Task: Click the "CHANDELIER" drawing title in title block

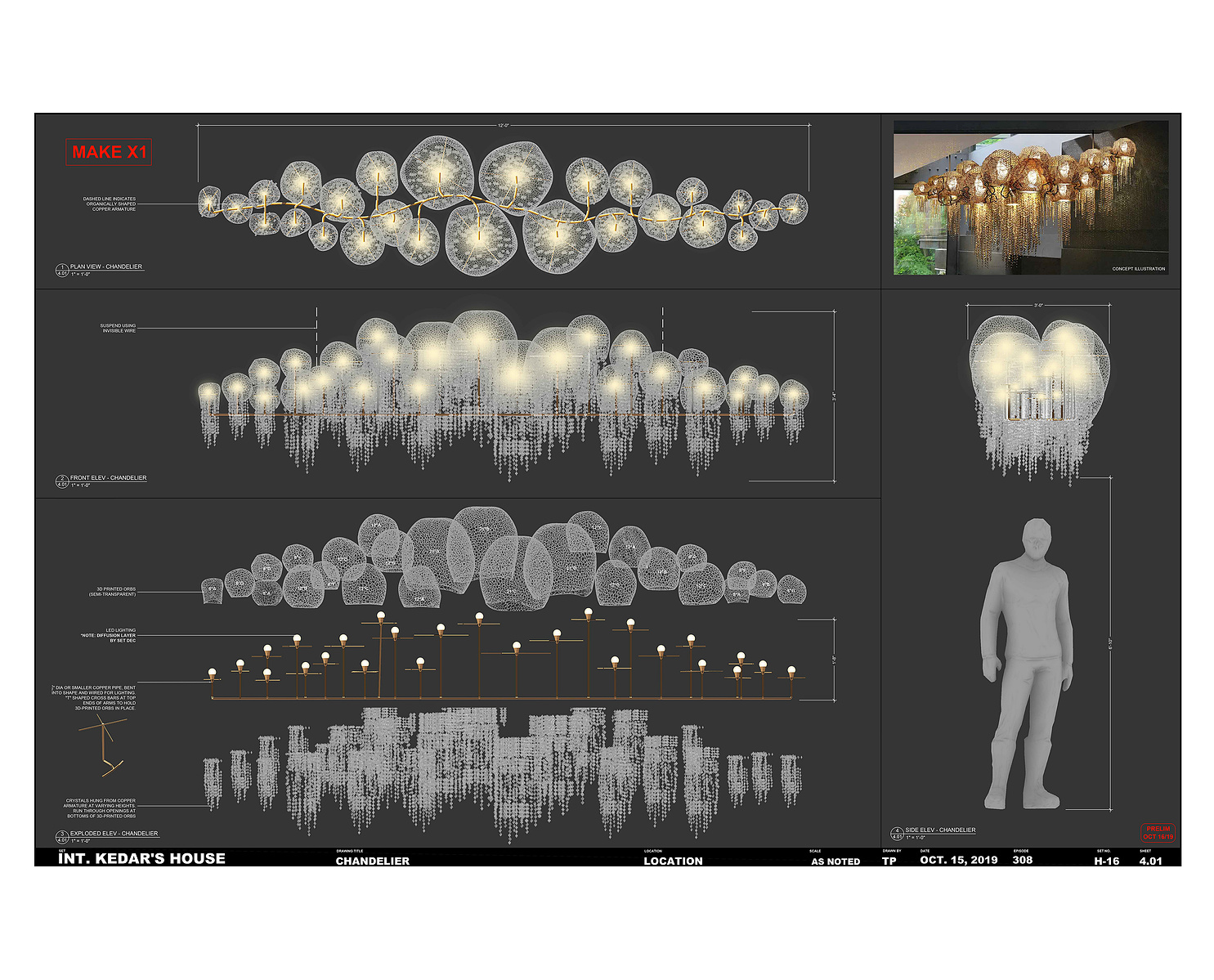Action: (373, 861)
